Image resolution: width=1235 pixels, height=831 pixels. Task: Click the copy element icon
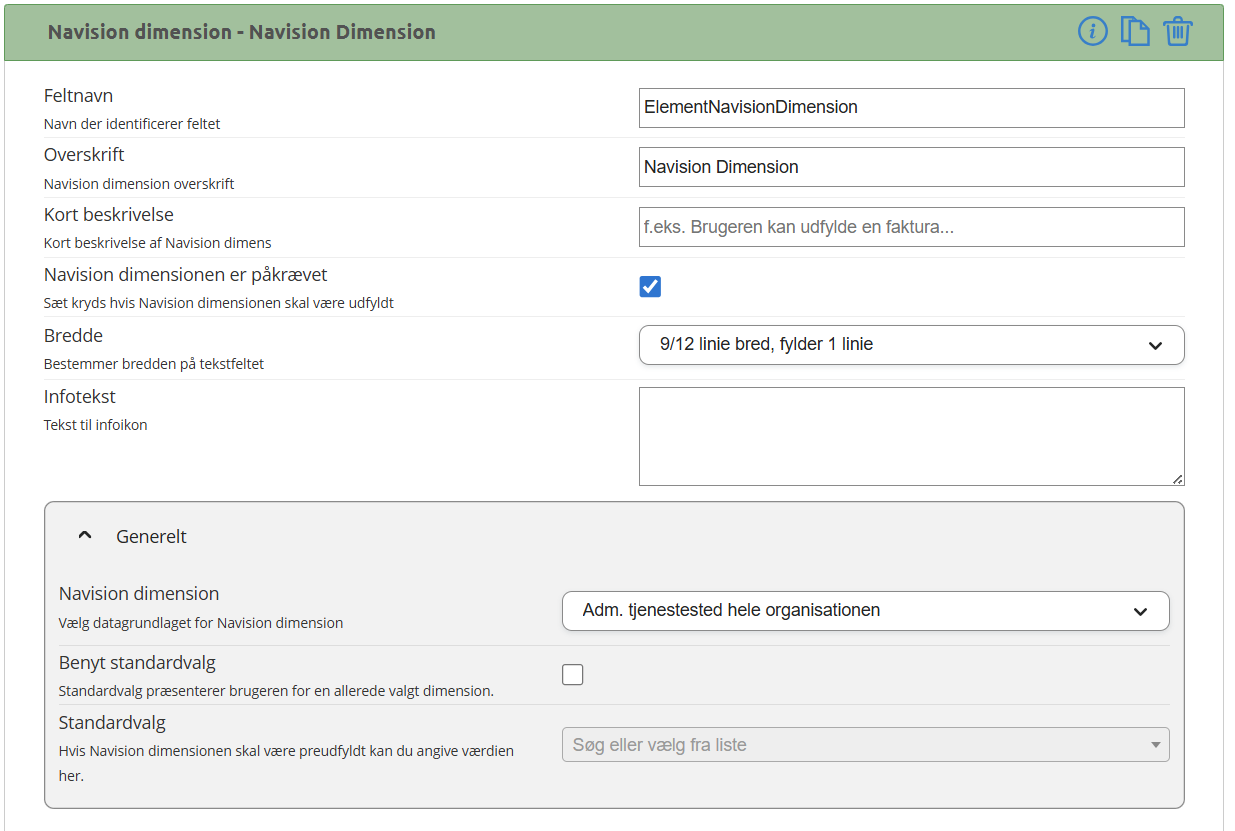[1135, 31]
